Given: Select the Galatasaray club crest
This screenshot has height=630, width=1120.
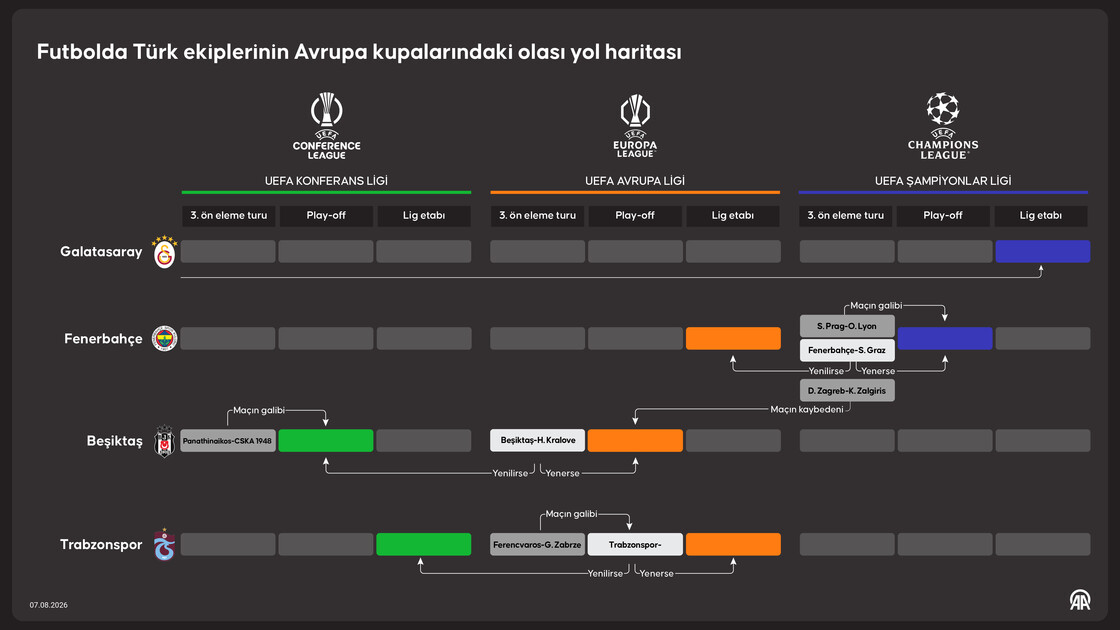Looking at the screenshot, I should coord(164,251).
